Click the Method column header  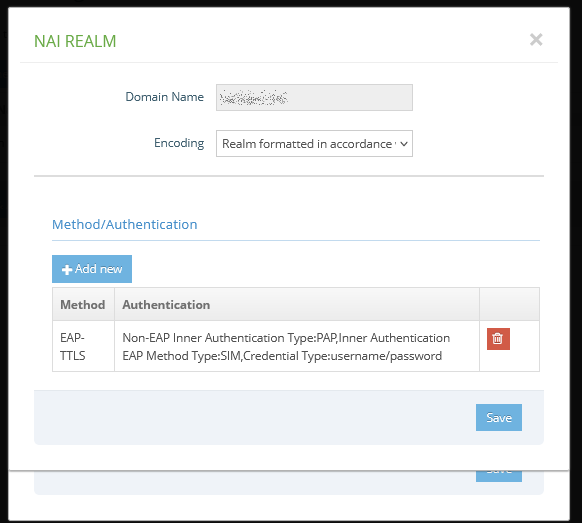(83, 304)
